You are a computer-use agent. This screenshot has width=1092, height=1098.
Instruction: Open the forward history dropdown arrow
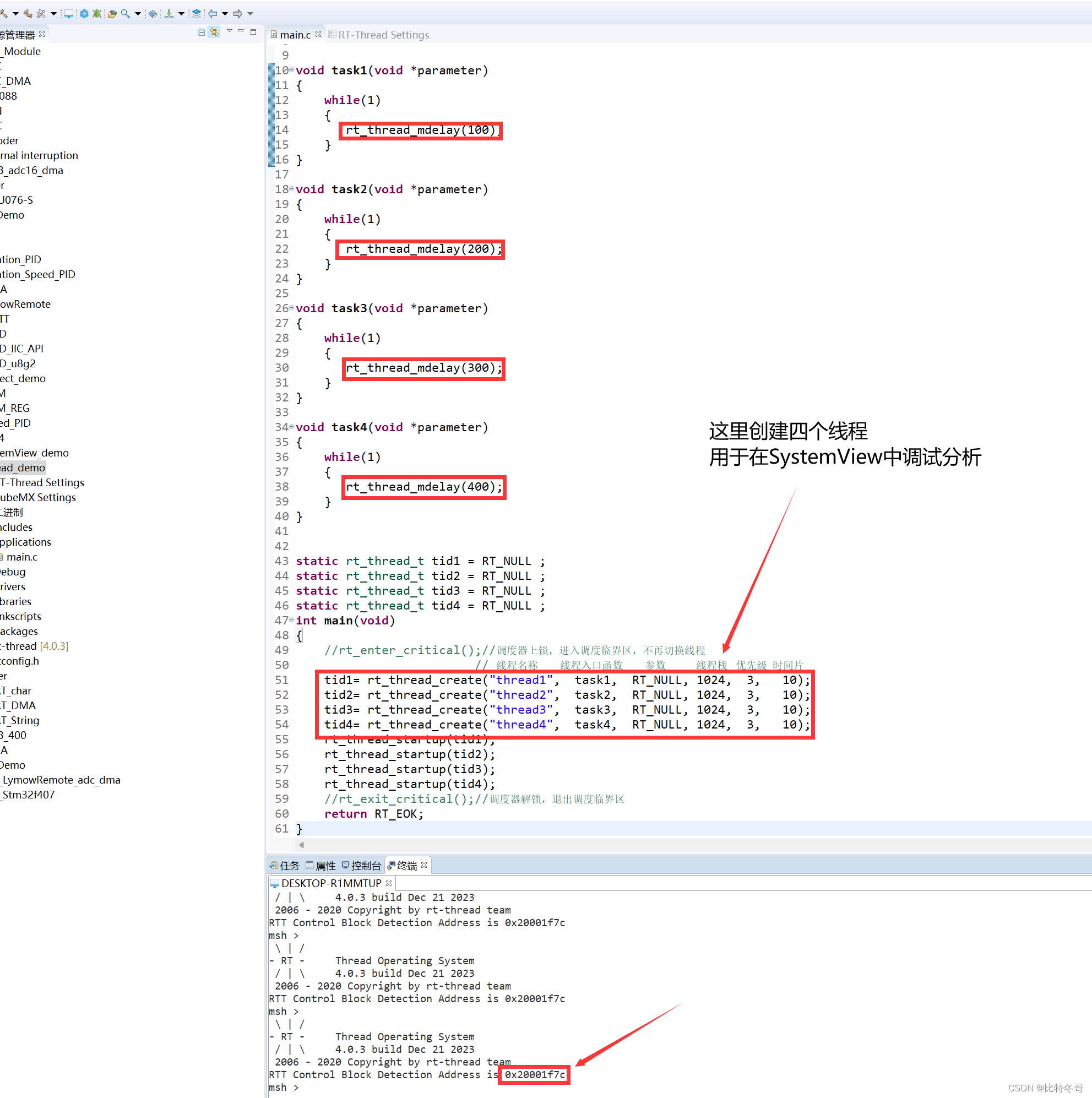(x=250, y=14)
